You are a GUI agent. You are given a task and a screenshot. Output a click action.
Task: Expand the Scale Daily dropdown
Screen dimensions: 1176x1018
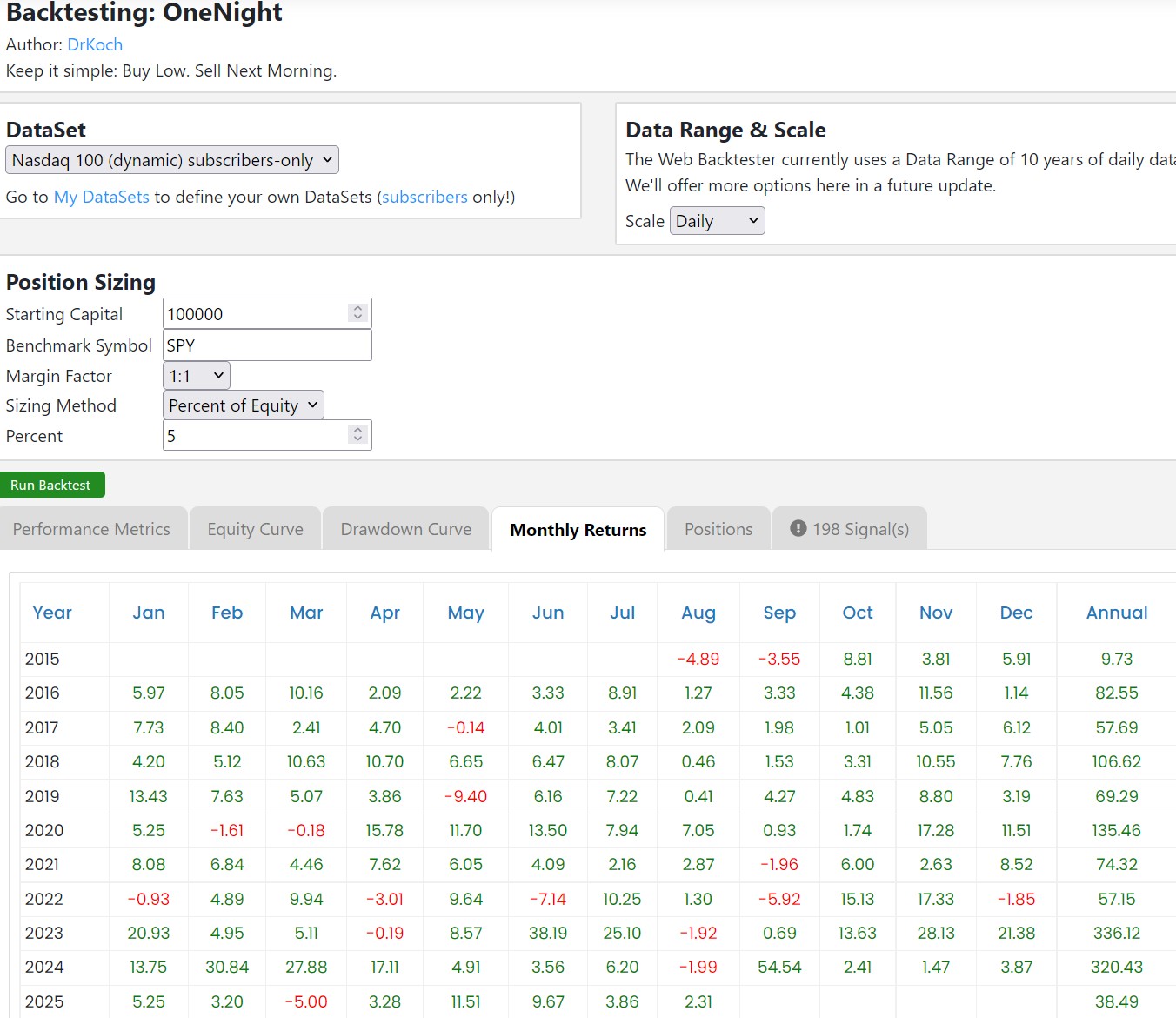click(x=716, y=221)
